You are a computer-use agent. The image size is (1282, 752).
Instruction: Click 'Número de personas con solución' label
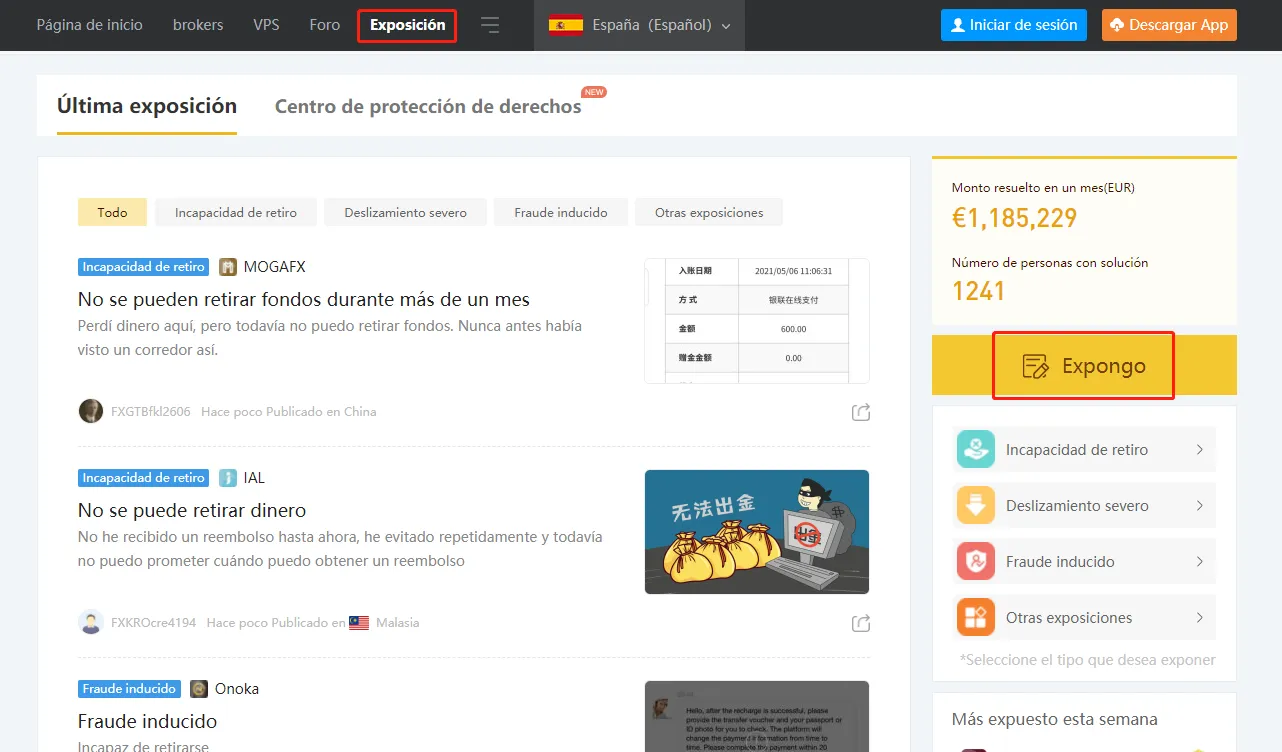click(x=1050, y=263)
